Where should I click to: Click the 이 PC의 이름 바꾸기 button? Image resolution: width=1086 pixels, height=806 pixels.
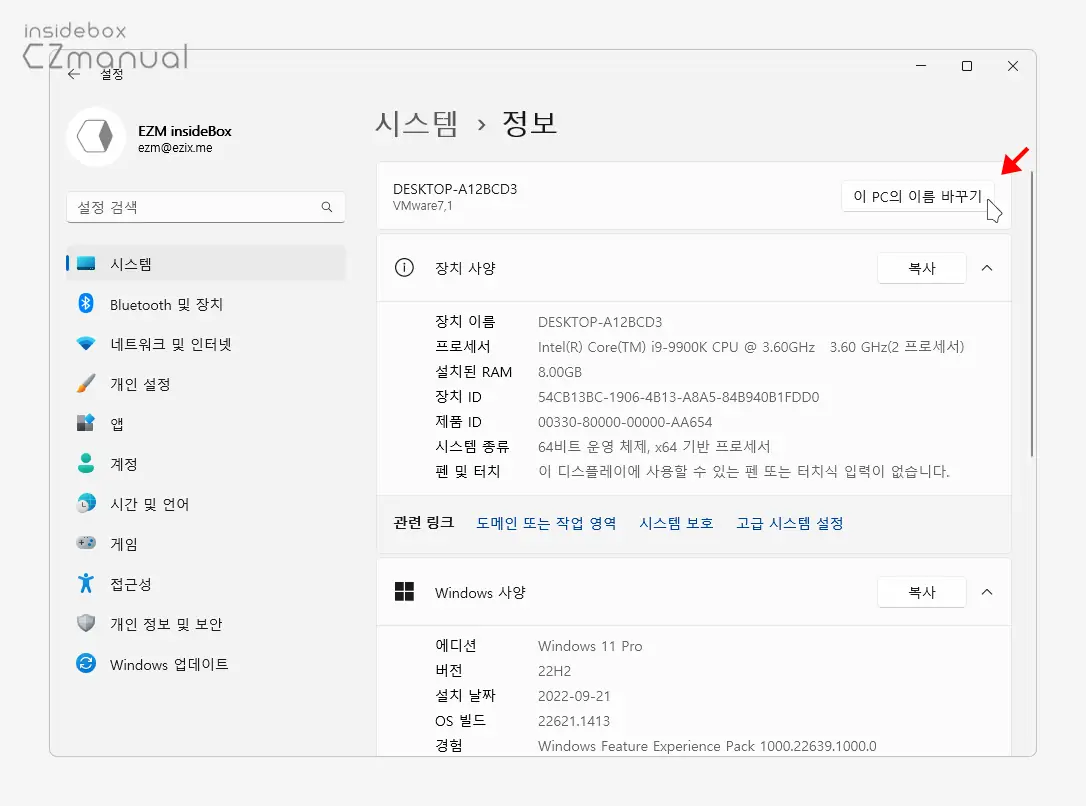917,196
